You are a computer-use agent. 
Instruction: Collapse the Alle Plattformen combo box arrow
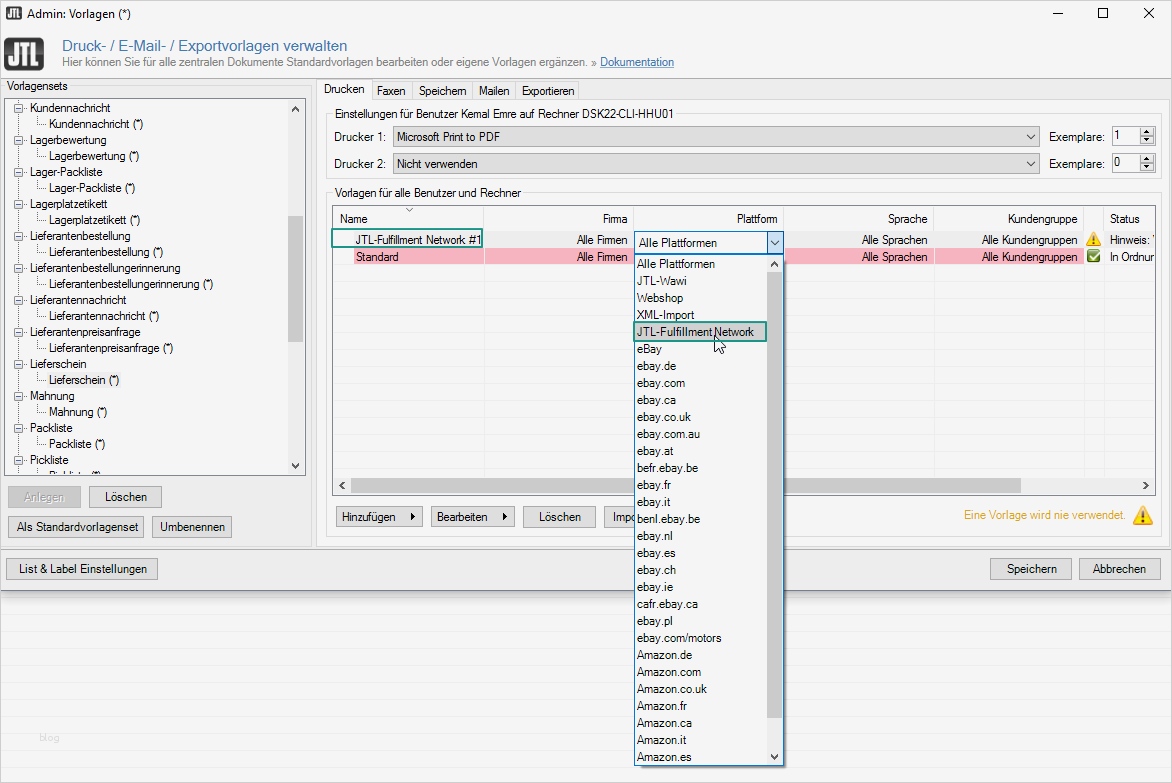[x=774, y=241]
